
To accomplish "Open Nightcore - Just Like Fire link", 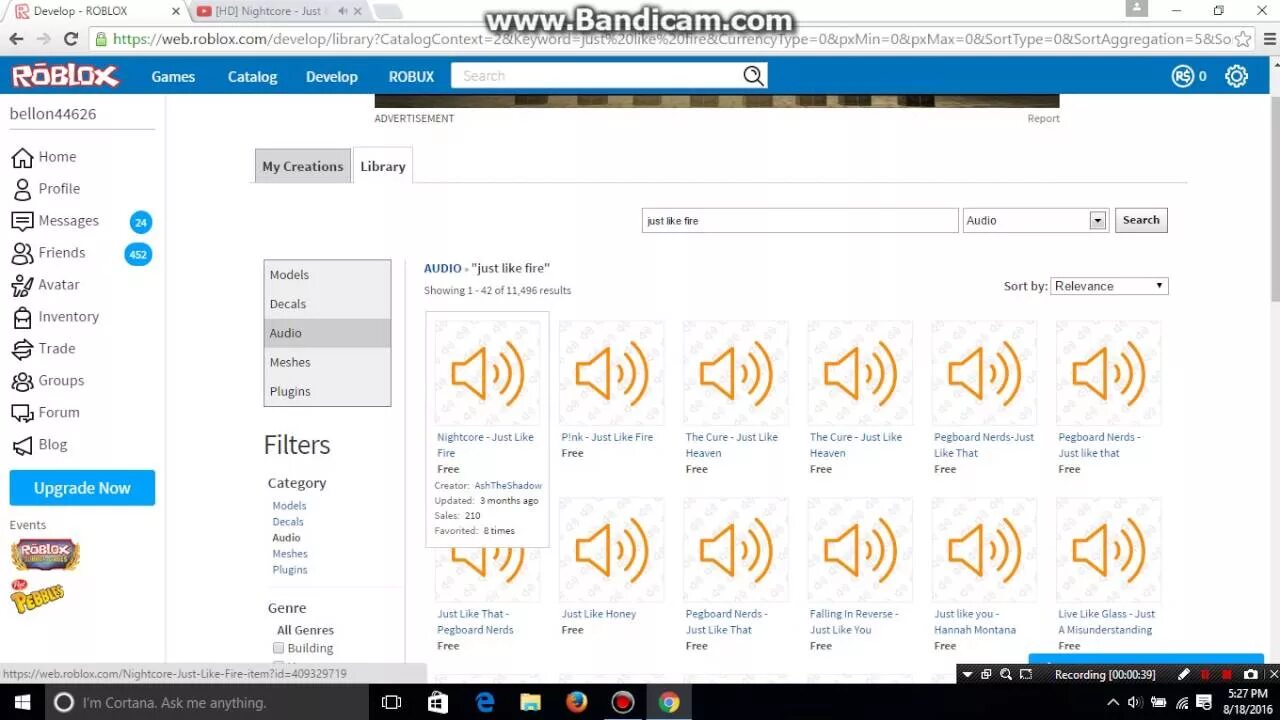I will (485, 445).
